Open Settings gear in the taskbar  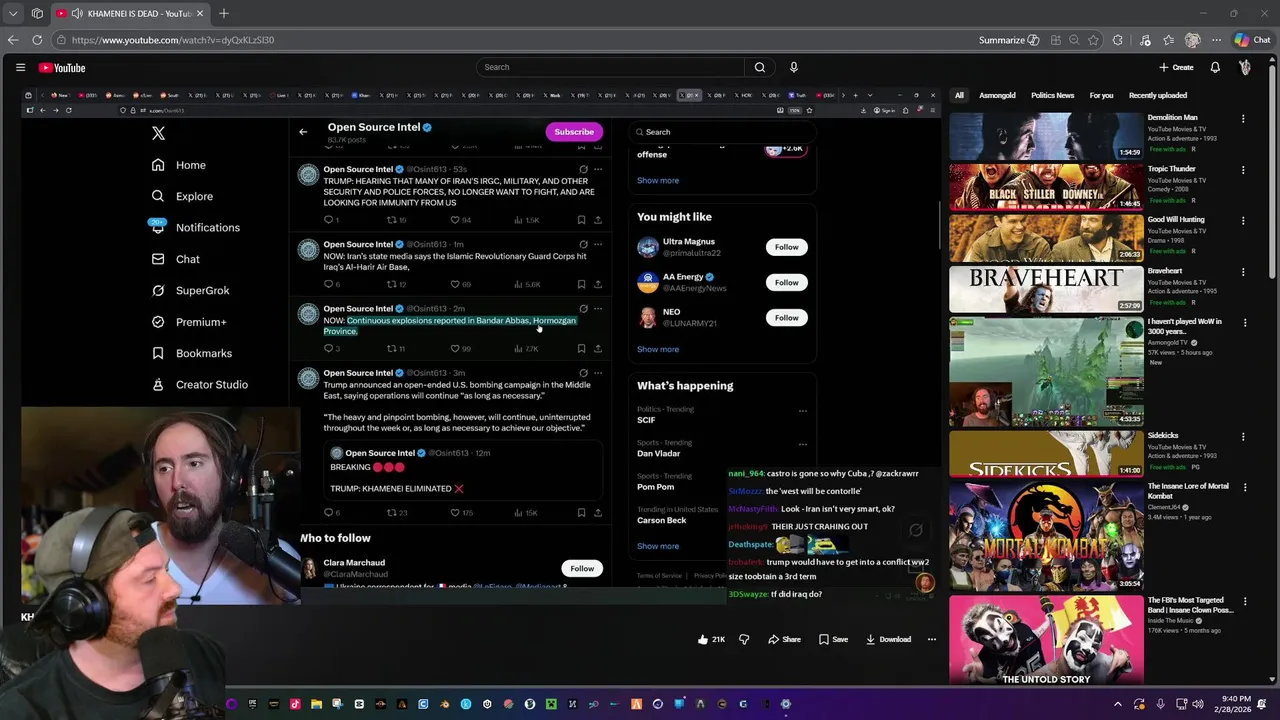(x=785, y=704)
